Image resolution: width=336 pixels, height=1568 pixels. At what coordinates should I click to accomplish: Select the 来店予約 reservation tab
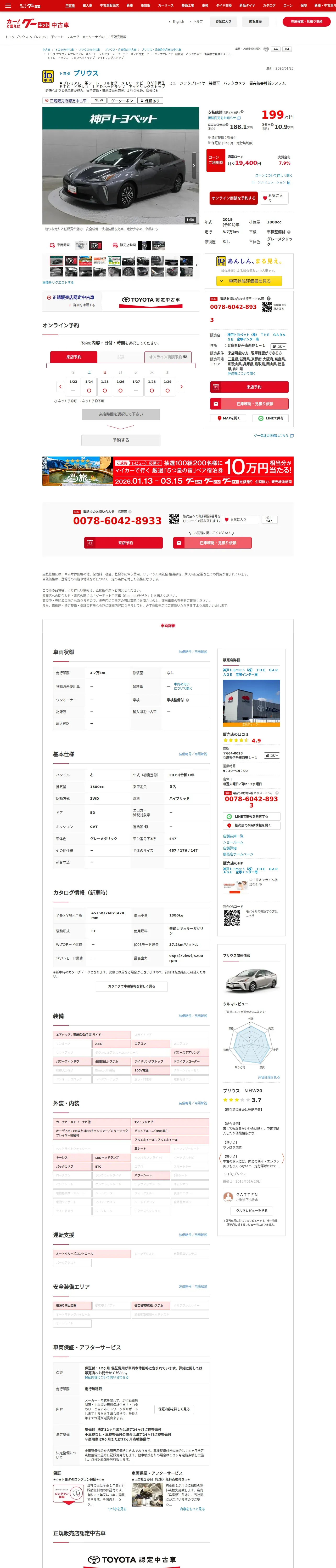[74, 357]
